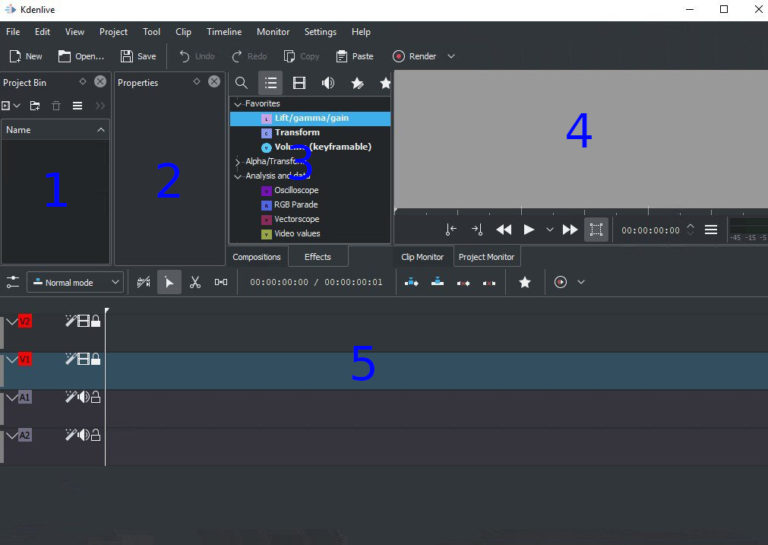This screenshot has width=768, height=545.
Task: Select Lift/gamma/gain effect
Action: tap(311, 118)
